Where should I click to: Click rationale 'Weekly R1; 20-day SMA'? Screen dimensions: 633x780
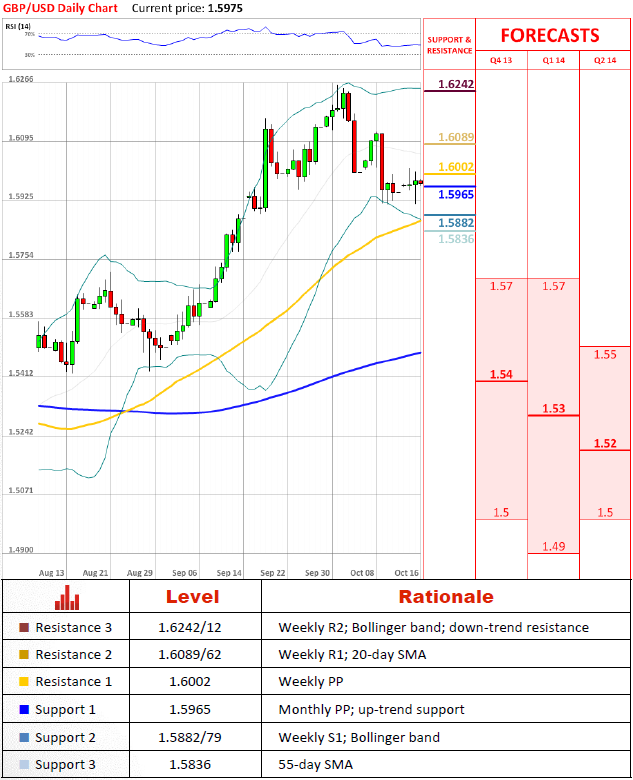[x=352, y=655]
